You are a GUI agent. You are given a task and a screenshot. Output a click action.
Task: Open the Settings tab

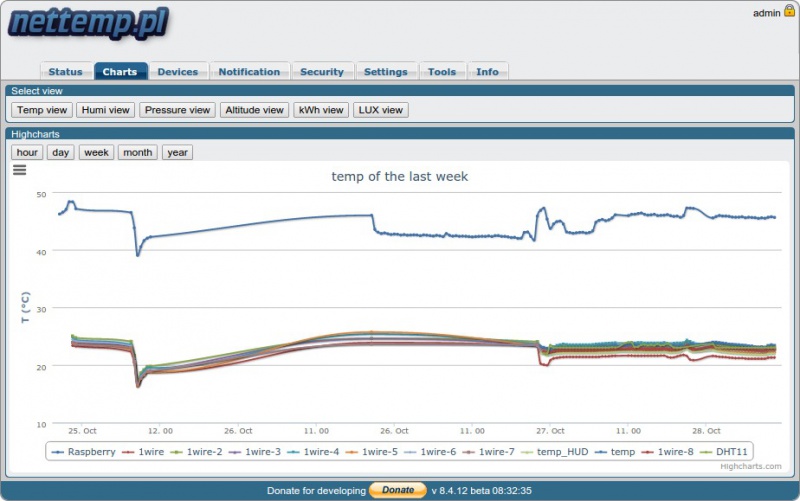[385, 72]
